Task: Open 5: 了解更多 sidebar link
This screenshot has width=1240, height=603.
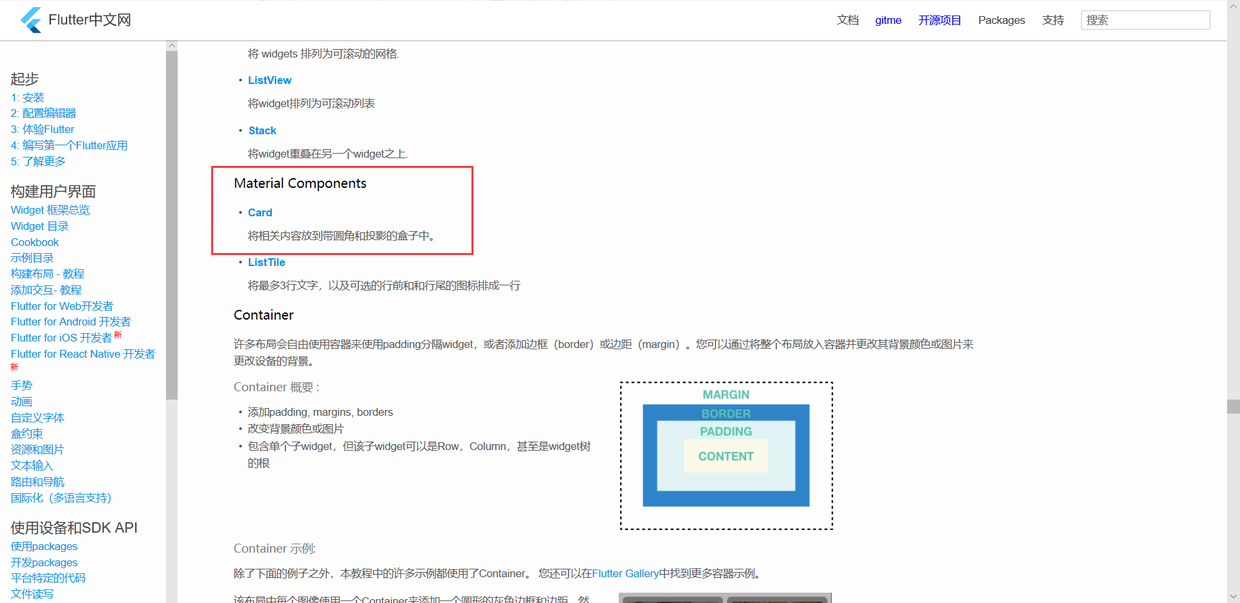Action: pos(38,161)
